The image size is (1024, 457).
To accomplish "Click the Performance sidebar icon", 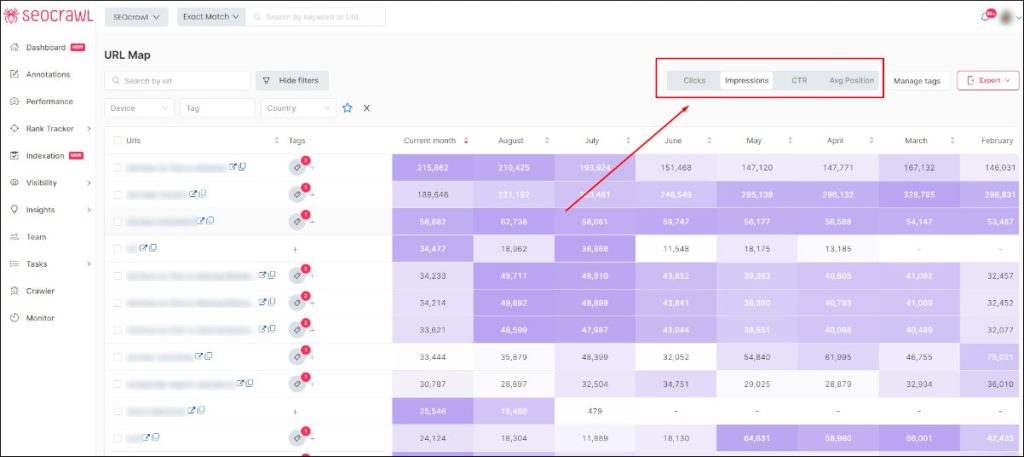I will (14, 102).
